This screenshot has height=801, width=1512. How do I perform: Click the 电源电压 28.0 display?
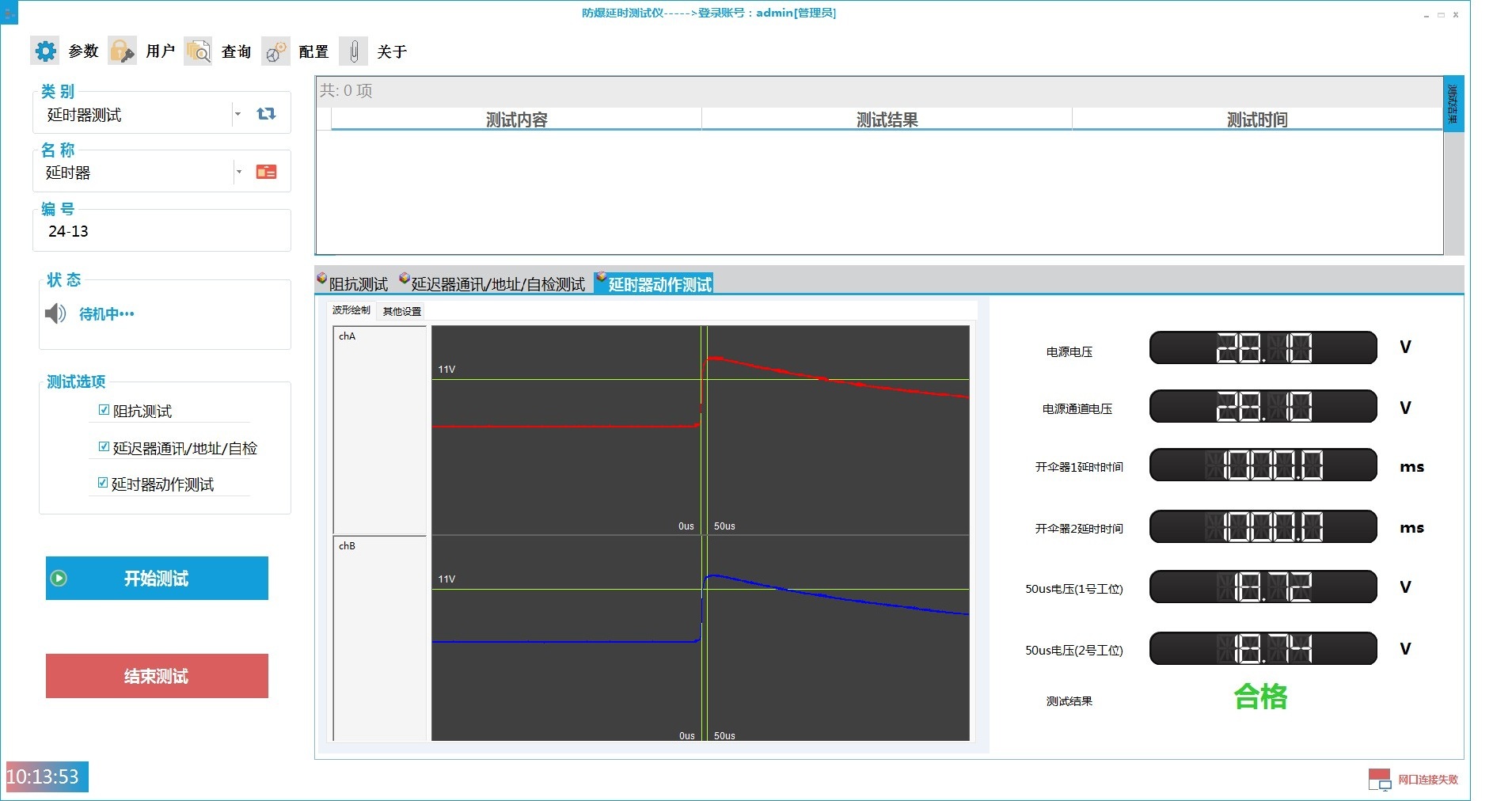1263,347
